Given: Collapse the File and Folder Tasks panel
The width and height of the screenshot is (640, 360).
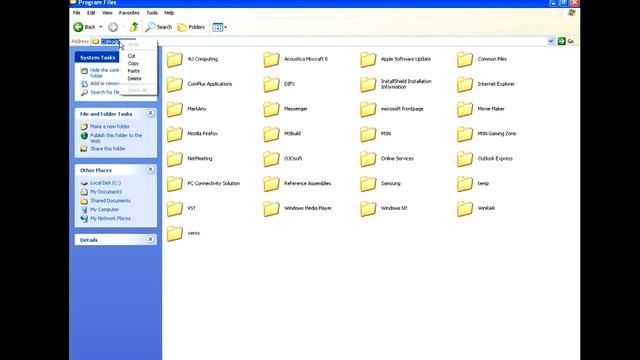Looking at the screenshot, I should (x=150, y=113).
